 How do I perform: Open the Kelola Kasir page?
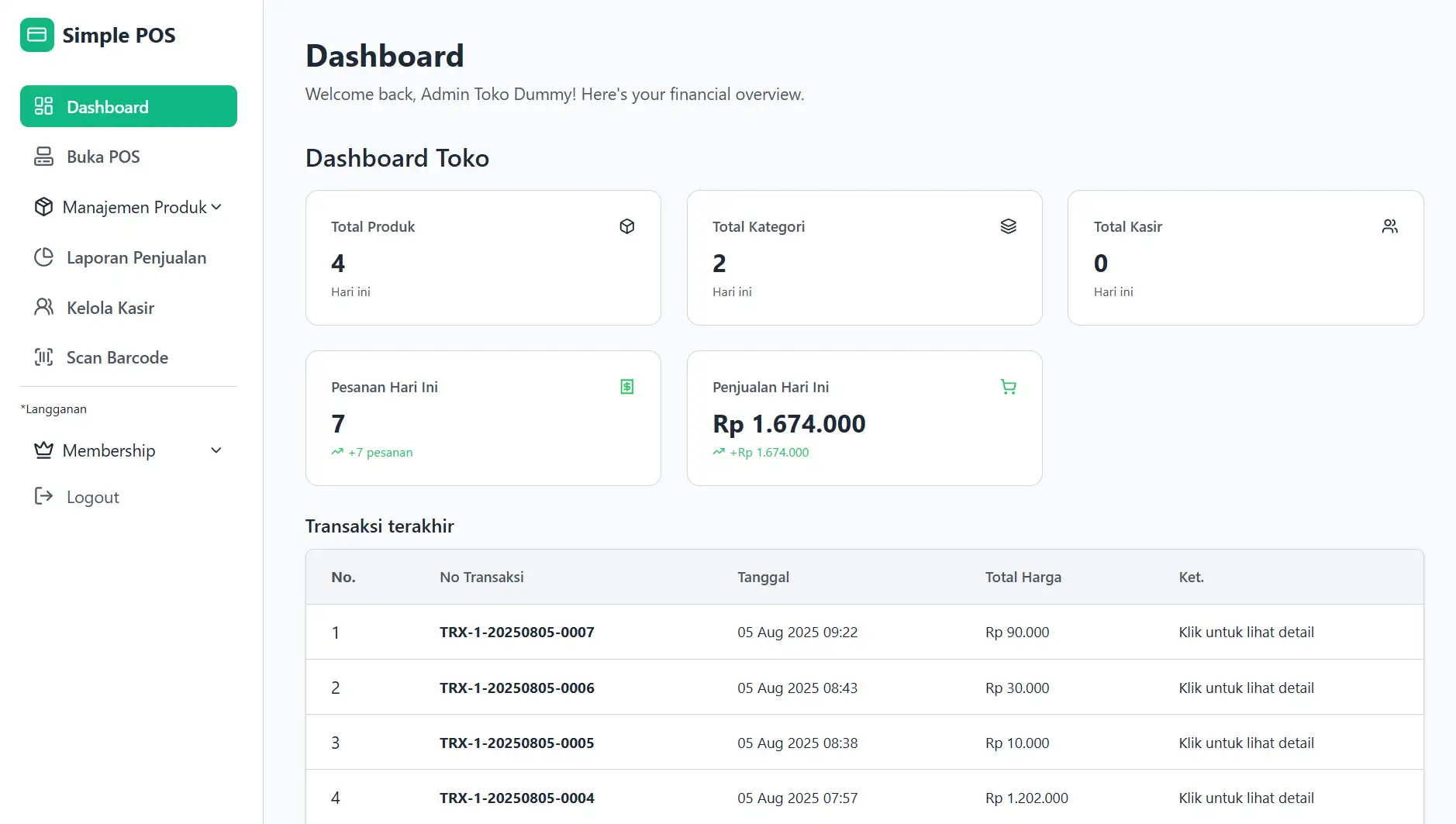click(129, 308)
